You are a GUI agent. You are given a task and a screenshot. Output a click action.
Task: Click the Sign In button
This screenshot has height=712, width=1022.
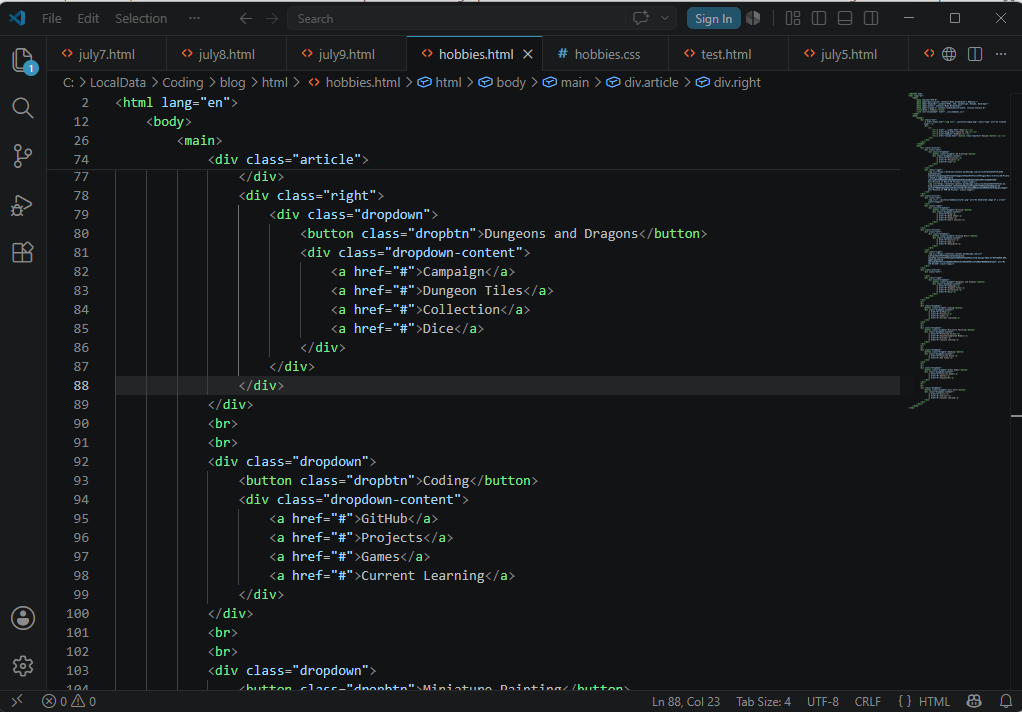point(713,18)
